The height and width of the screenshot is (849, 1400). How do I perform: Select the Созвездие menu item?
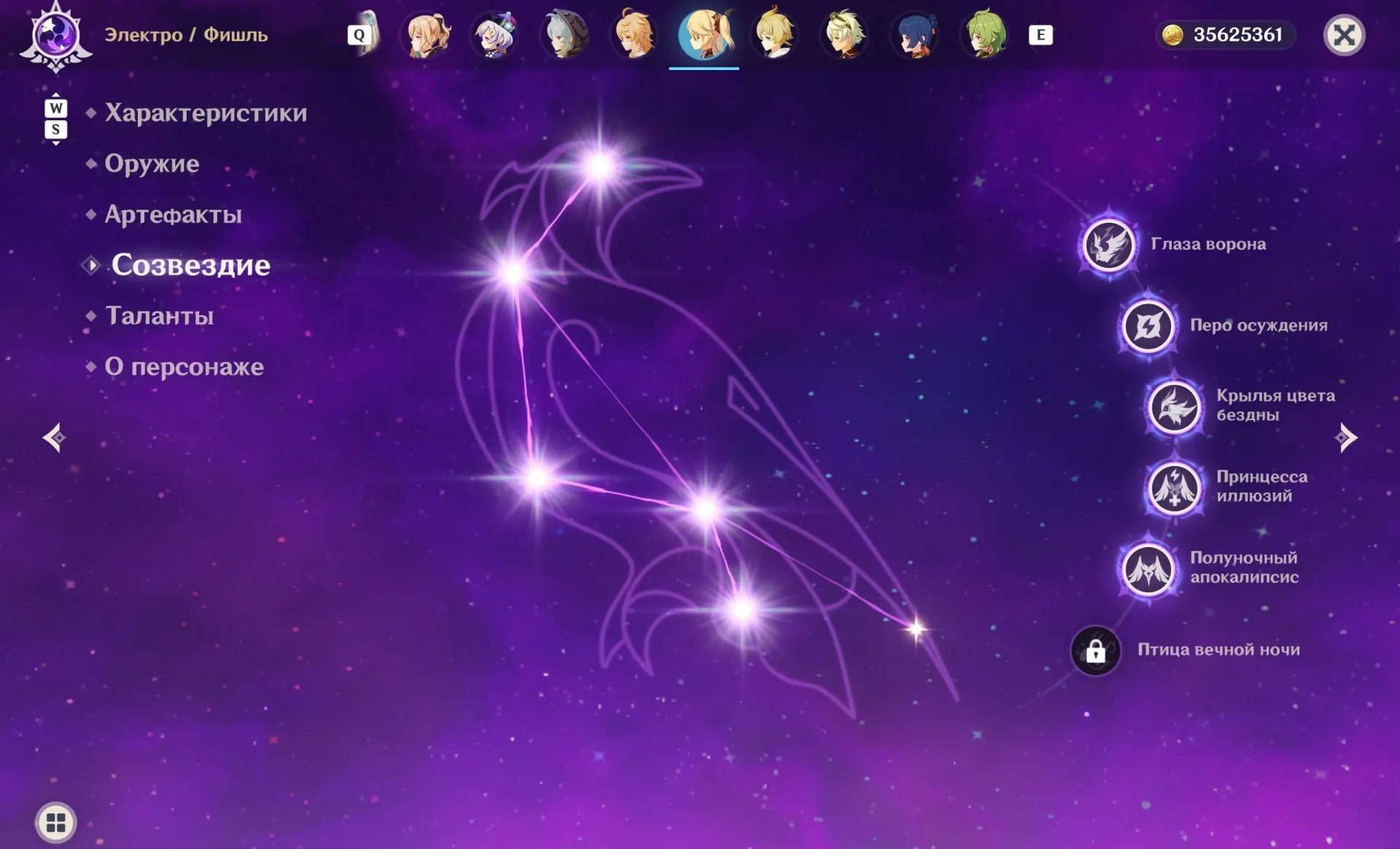tap(190, 265)
